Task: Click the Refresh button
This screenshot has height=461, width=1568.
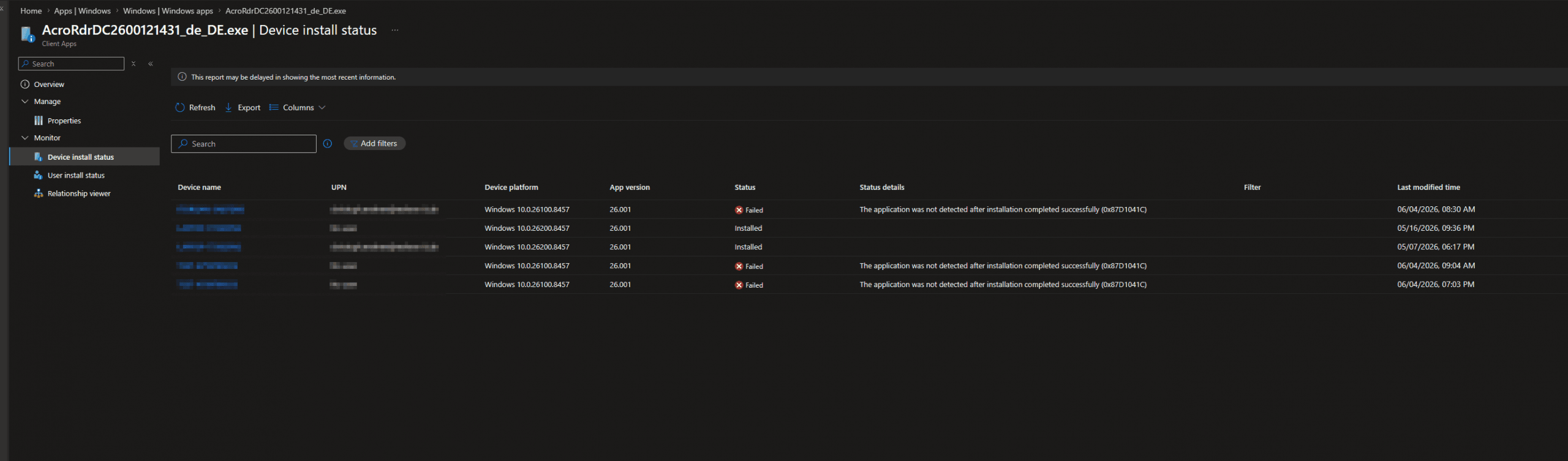Action: (x=195, y=108)
